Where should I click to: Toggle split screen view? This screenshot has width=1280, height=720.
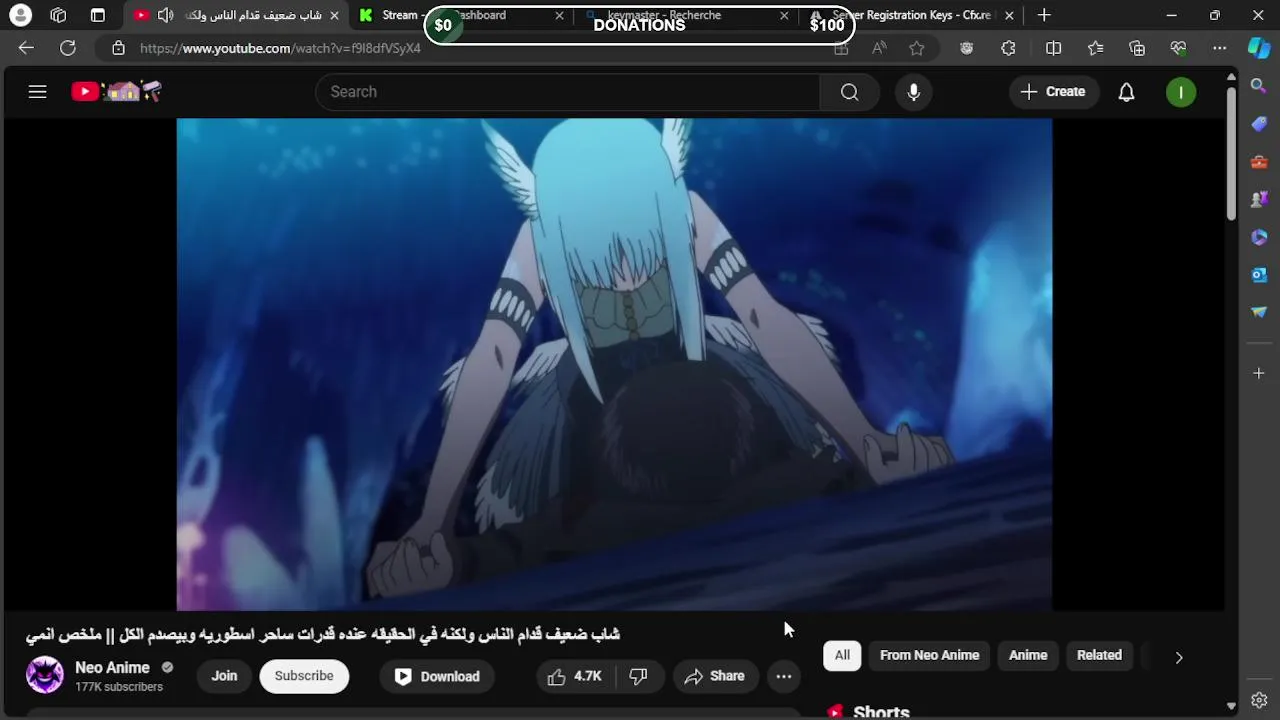[1053, 48]
